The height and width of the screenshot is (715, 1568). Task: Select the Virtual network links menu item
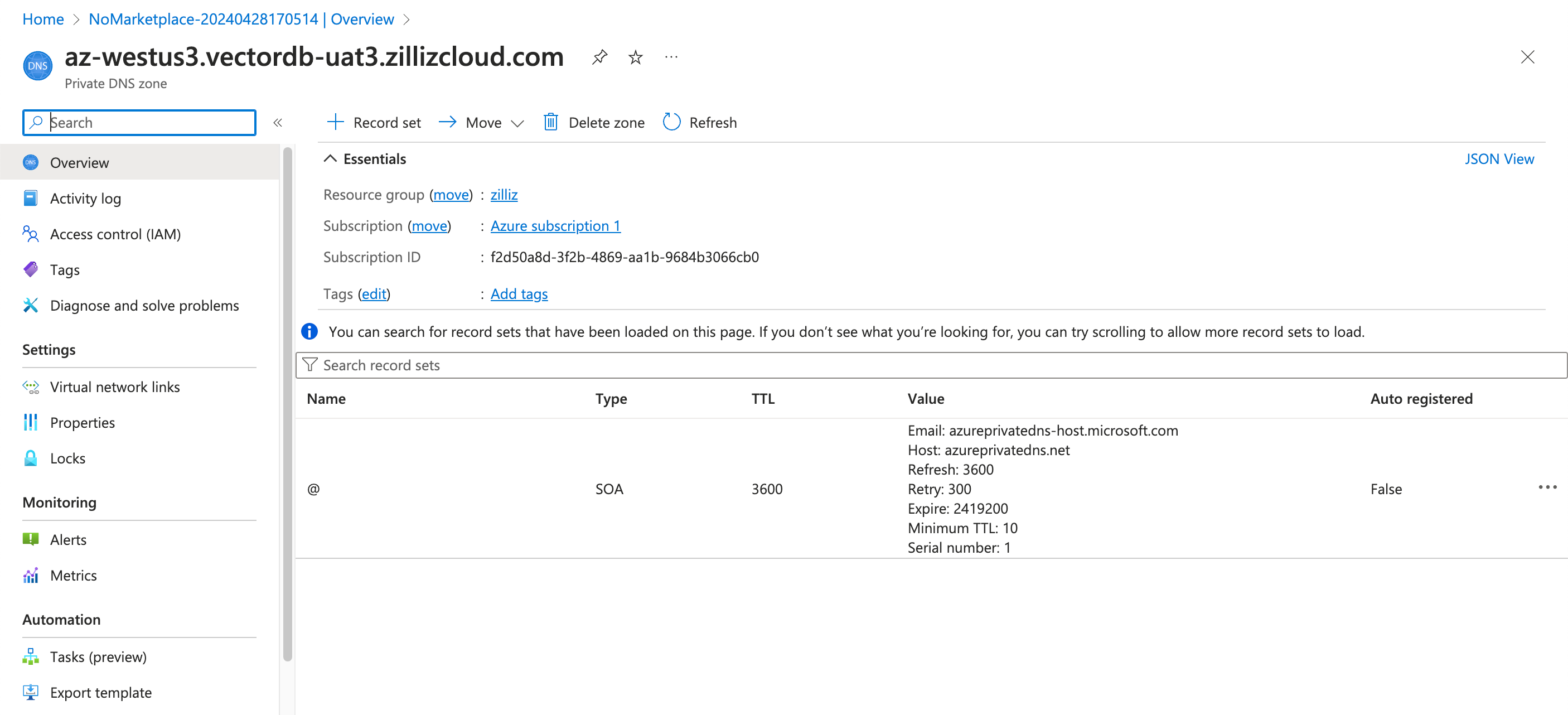115,386
